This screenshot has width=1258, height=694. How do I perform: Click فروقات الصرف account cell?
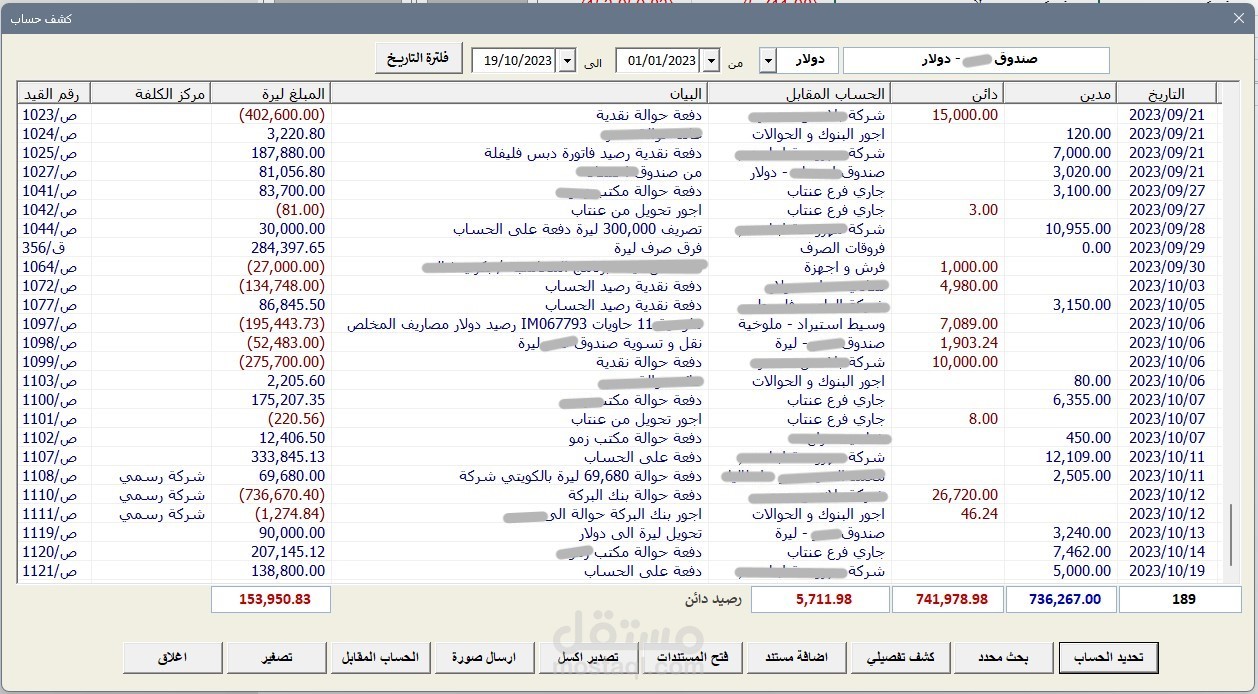click(x=842, y=247)
